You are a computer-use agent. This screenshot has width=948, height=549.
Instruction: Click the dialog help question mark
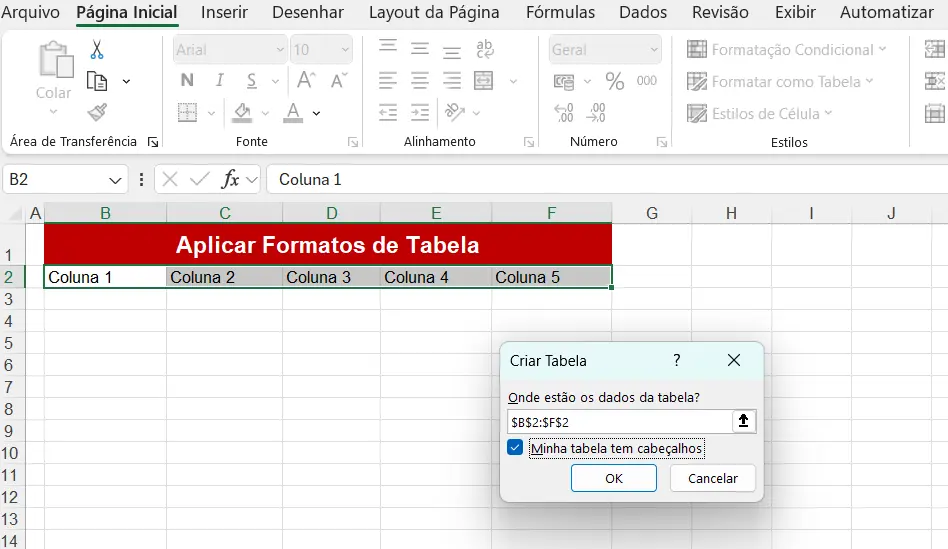coord(677,360)
